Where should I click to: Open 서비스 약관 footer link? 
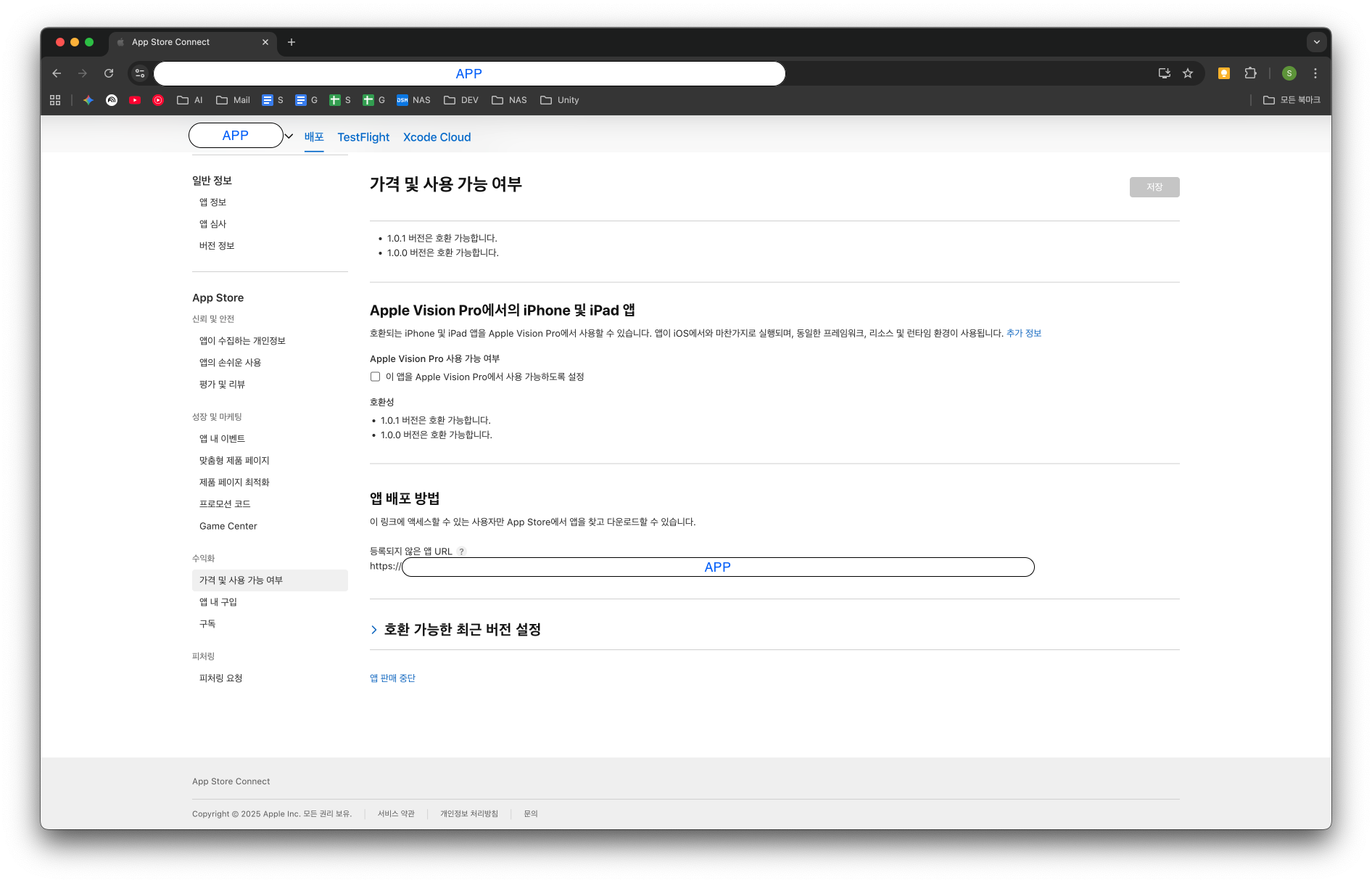point(396,813)
